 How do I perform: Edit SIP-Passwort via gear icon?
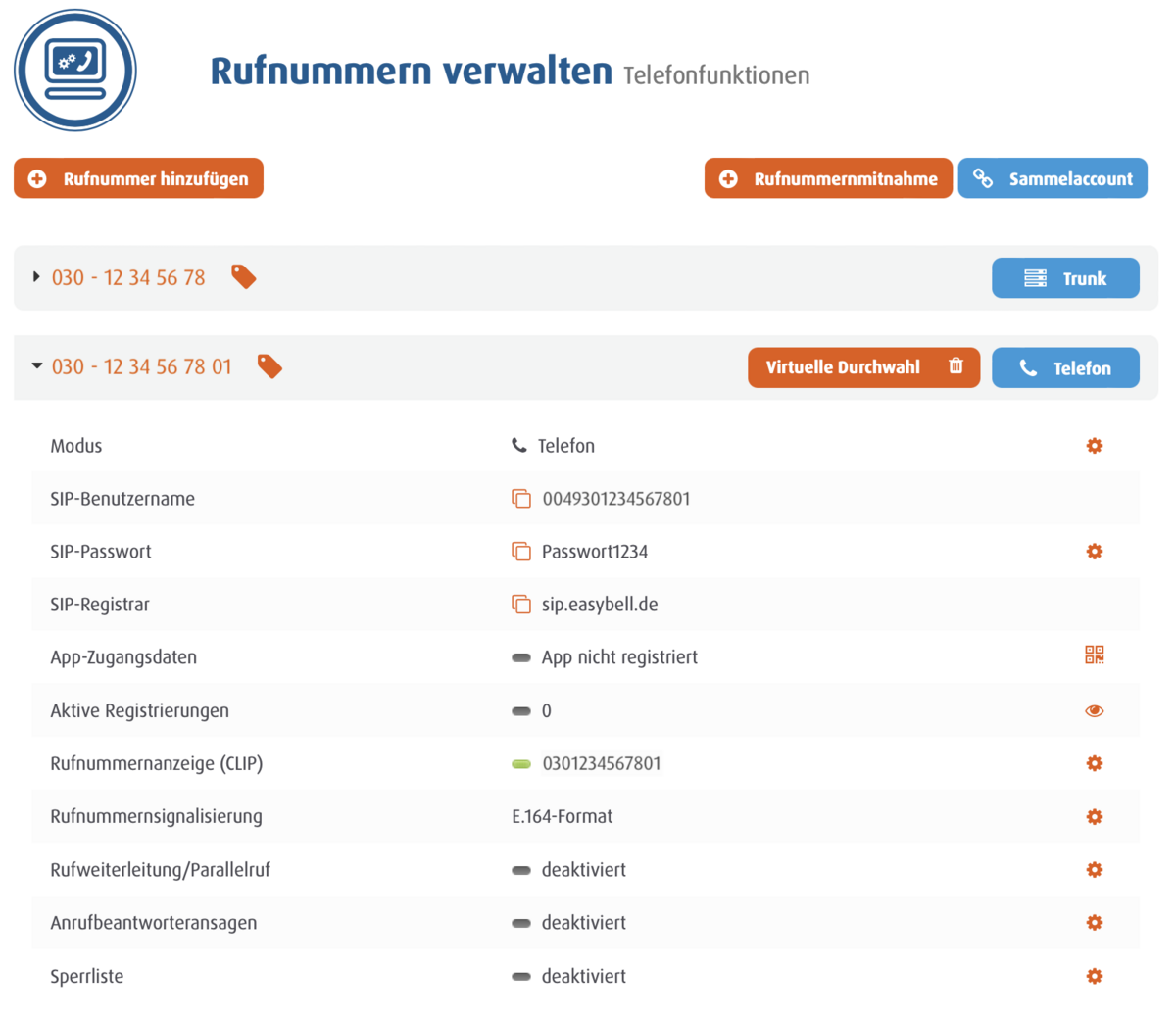pyautogui.click(x=1094, y=552)
